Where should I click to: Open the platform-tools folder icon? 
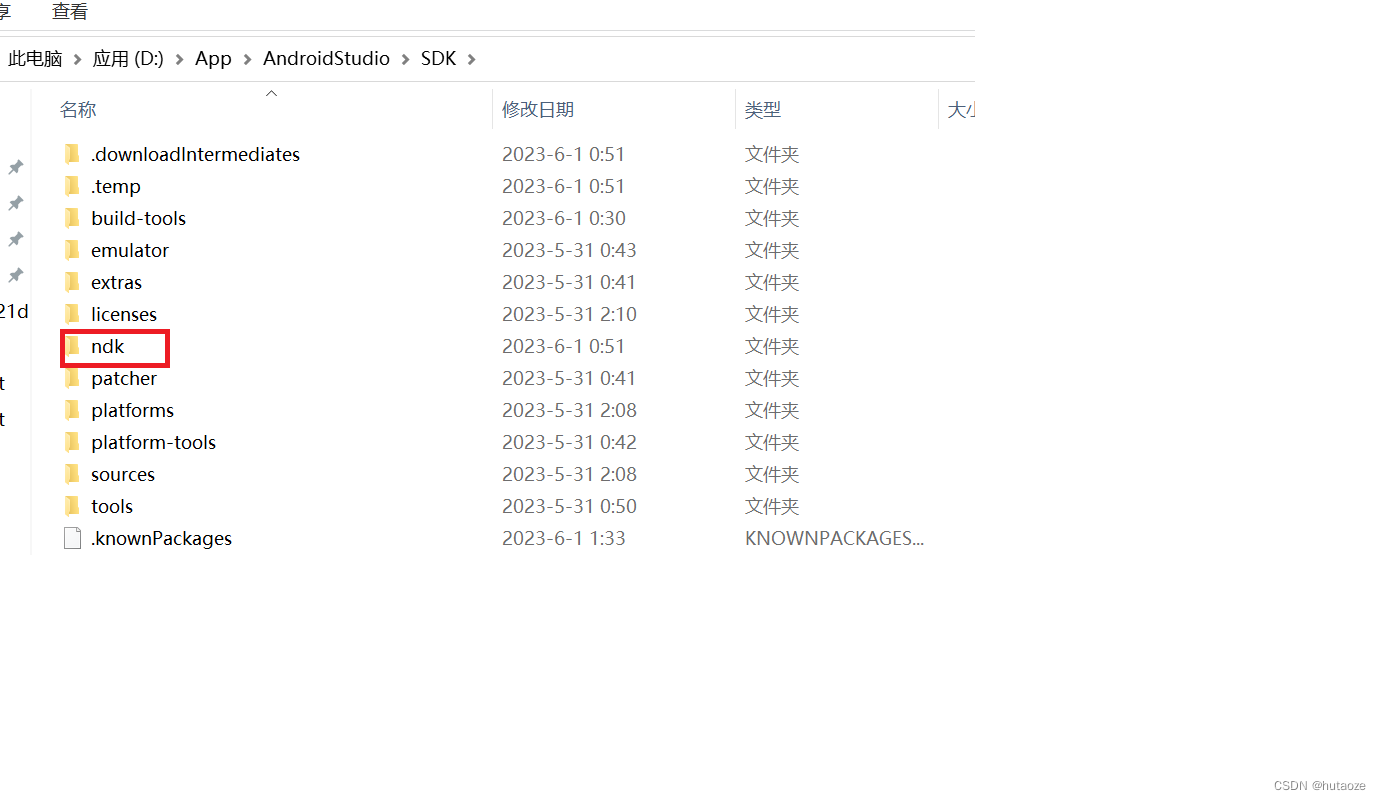(72, 442)
